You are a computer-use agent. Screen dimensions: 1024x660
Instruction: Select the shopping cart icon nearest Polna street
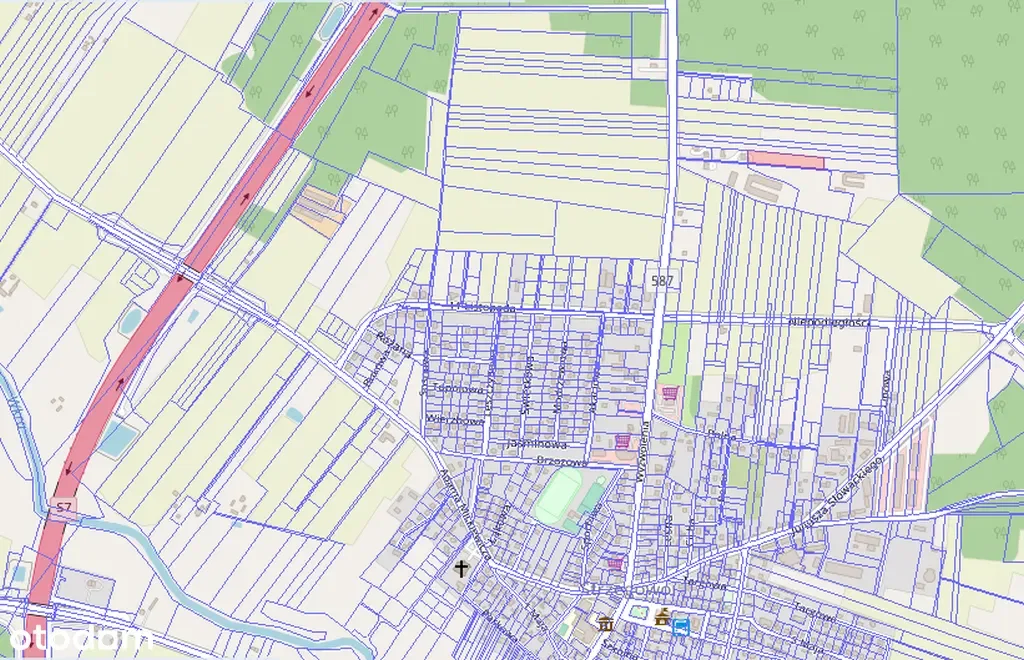[670, 394]
